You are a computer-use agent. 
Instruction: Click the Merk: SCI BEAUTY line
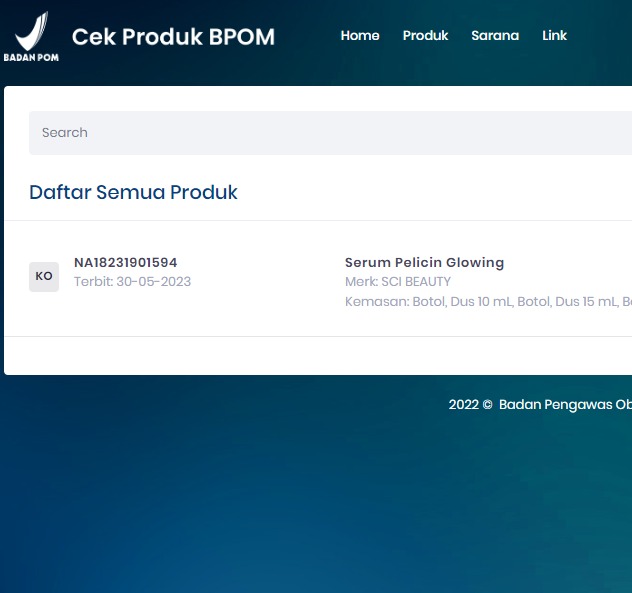pos(397,282)
